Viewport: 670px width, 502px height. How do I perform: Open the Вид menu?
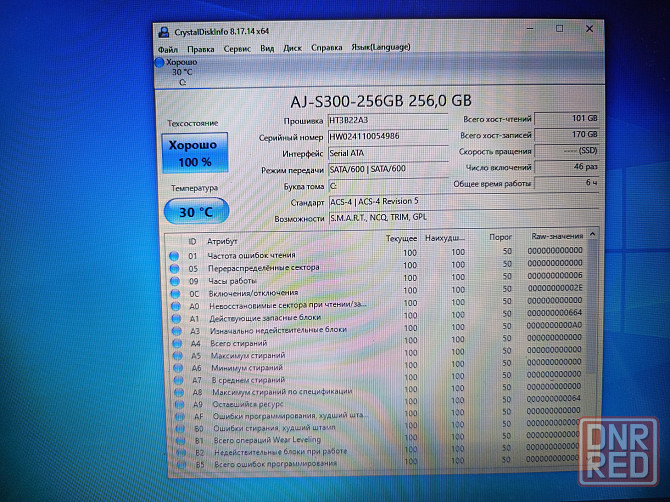click(x=267, y=48)
